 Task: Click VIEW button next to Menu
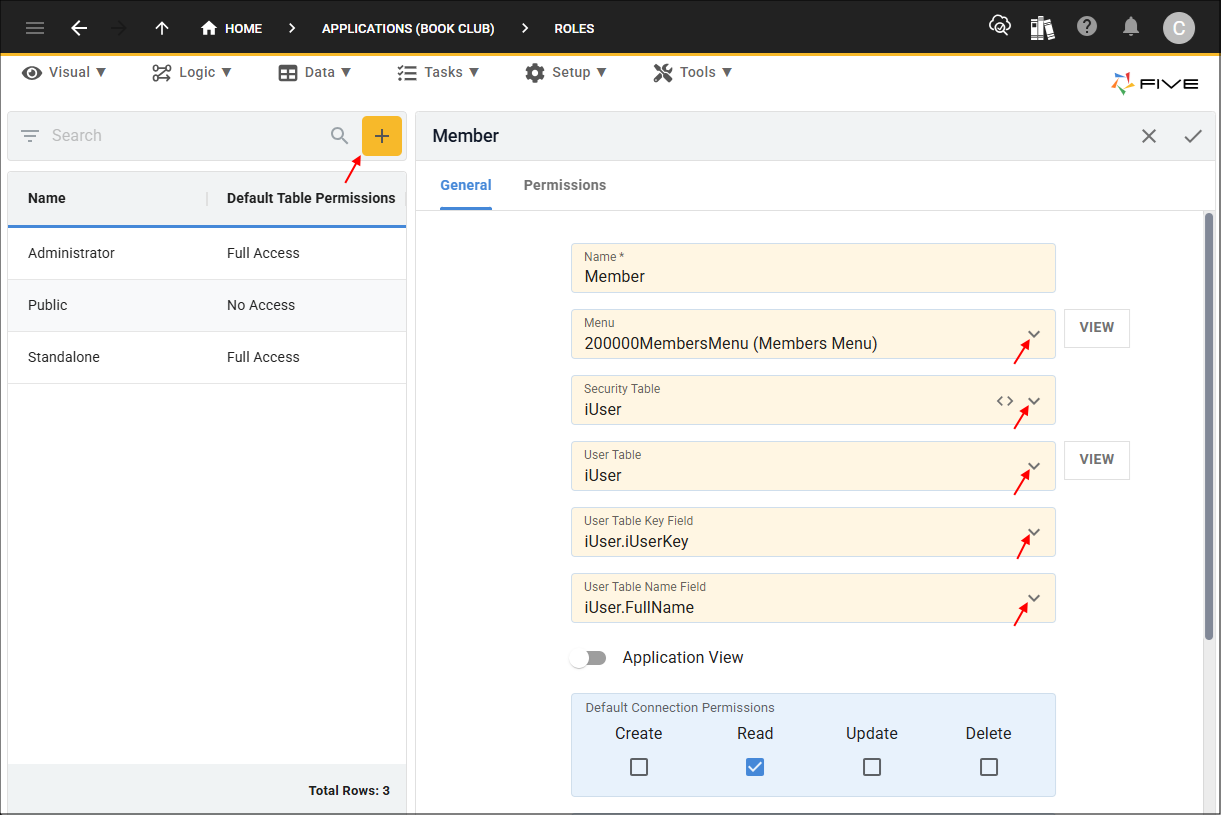pyautogui.click(x=1097, y=328)
